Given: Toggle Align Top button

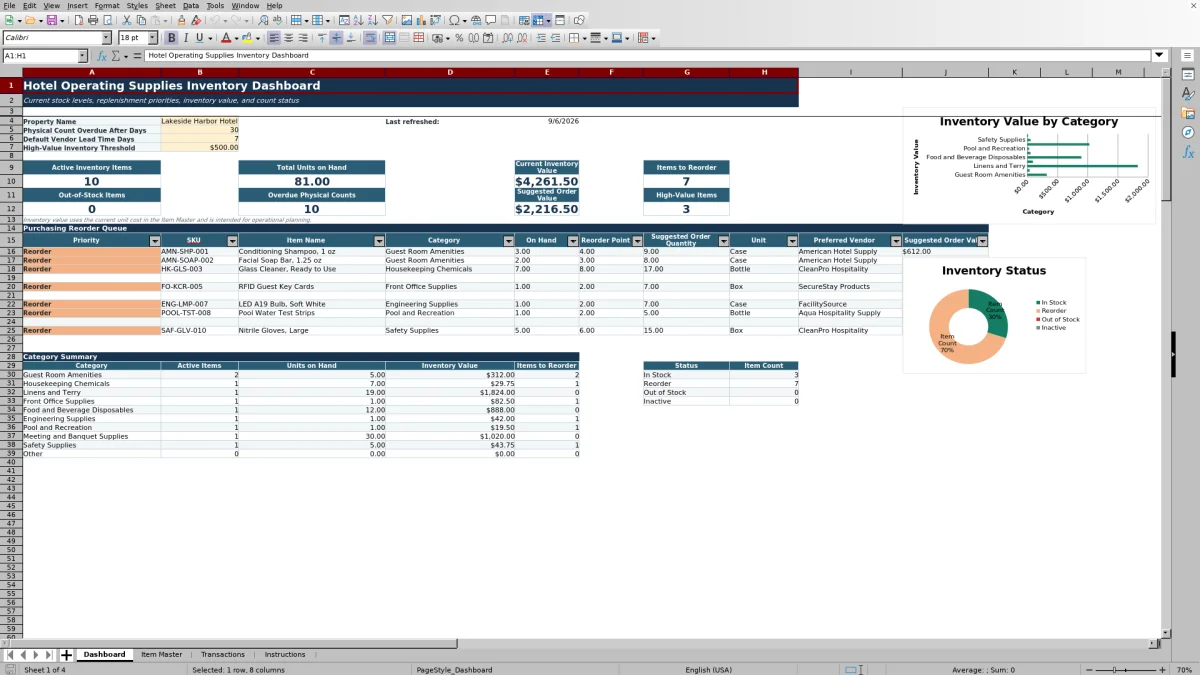Looking at the screenshot, I should [321, 38].
